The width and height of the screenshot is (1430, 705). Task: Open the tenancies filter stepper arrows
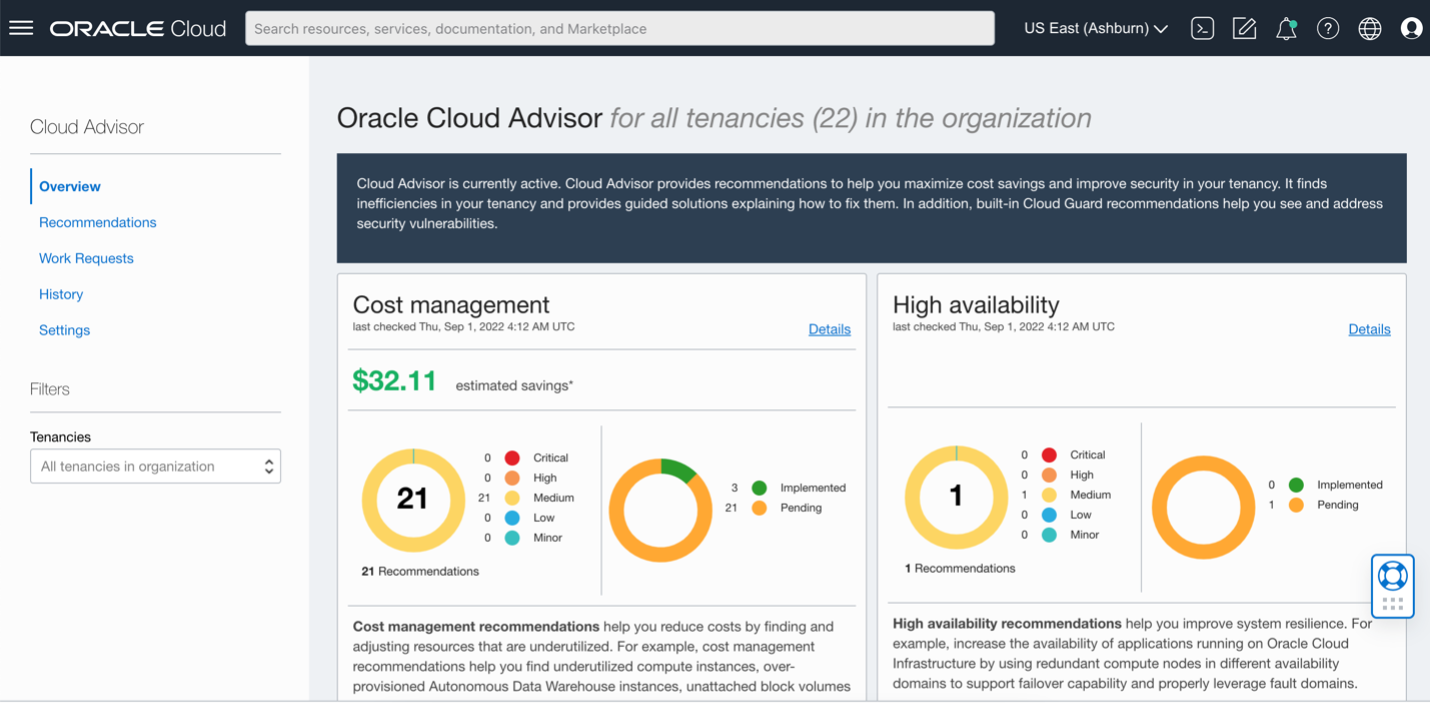coord(270,465)
